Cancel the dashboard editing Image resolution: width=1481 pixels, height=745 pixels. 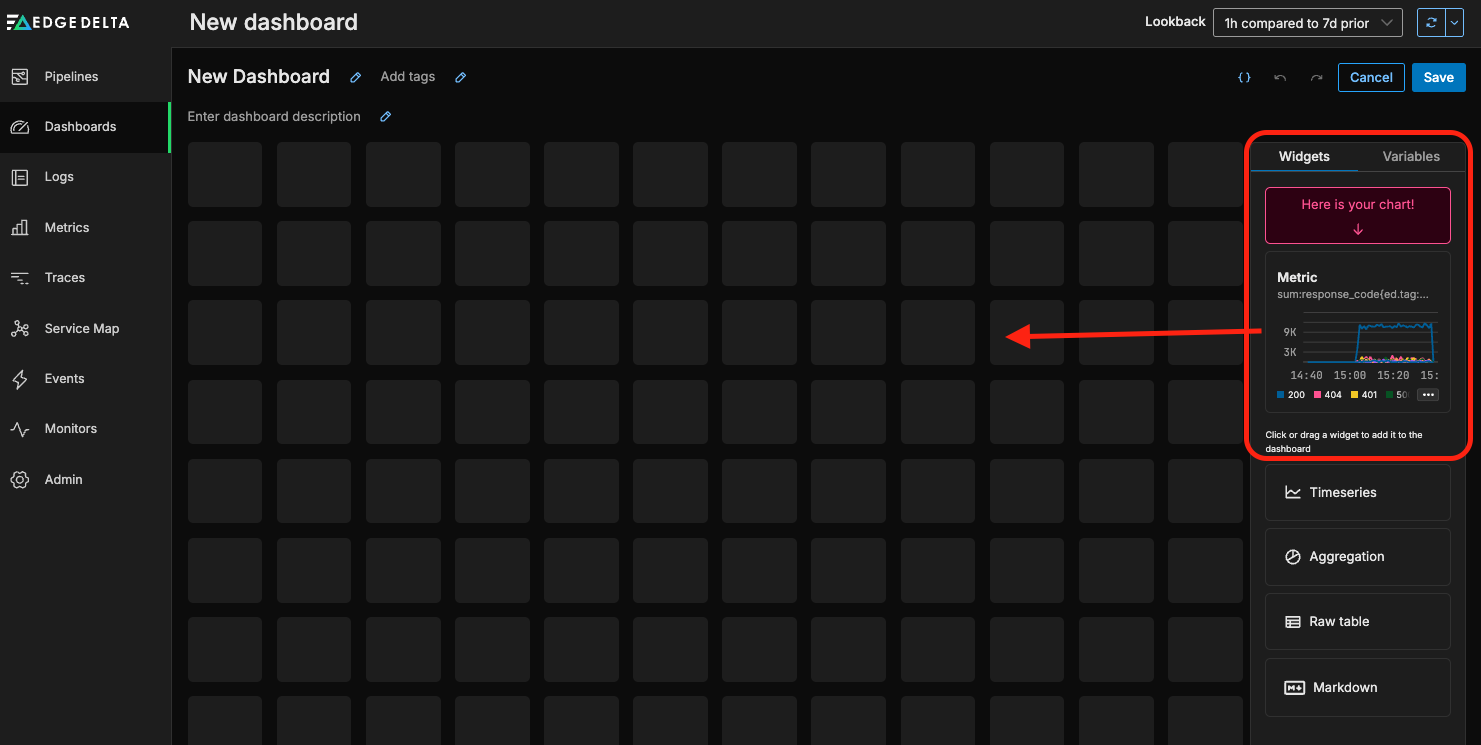(x=1370, y=78)
